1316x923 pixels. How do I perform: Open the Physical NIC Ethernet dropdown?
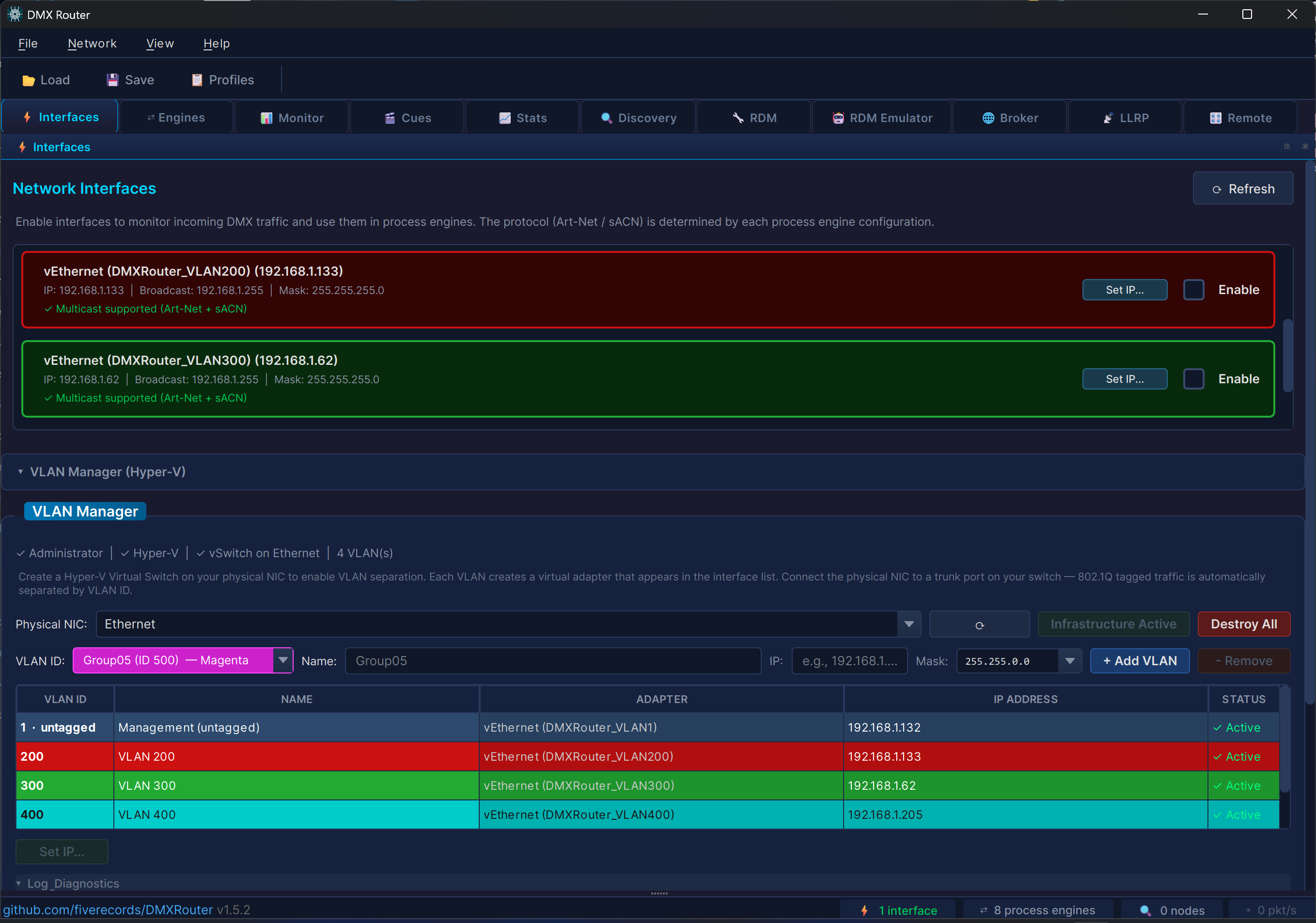(909, 625)
